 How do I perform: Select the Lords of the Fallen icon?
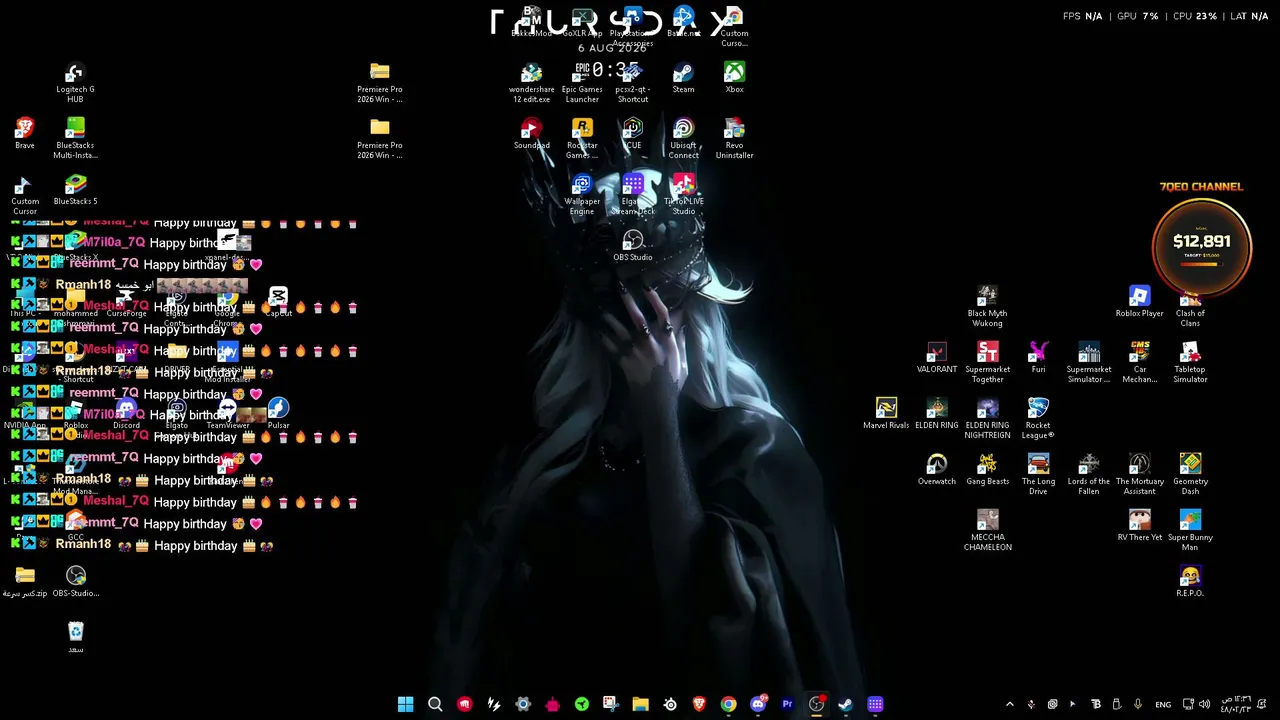pyautogui.click(x=1089, y=475)
